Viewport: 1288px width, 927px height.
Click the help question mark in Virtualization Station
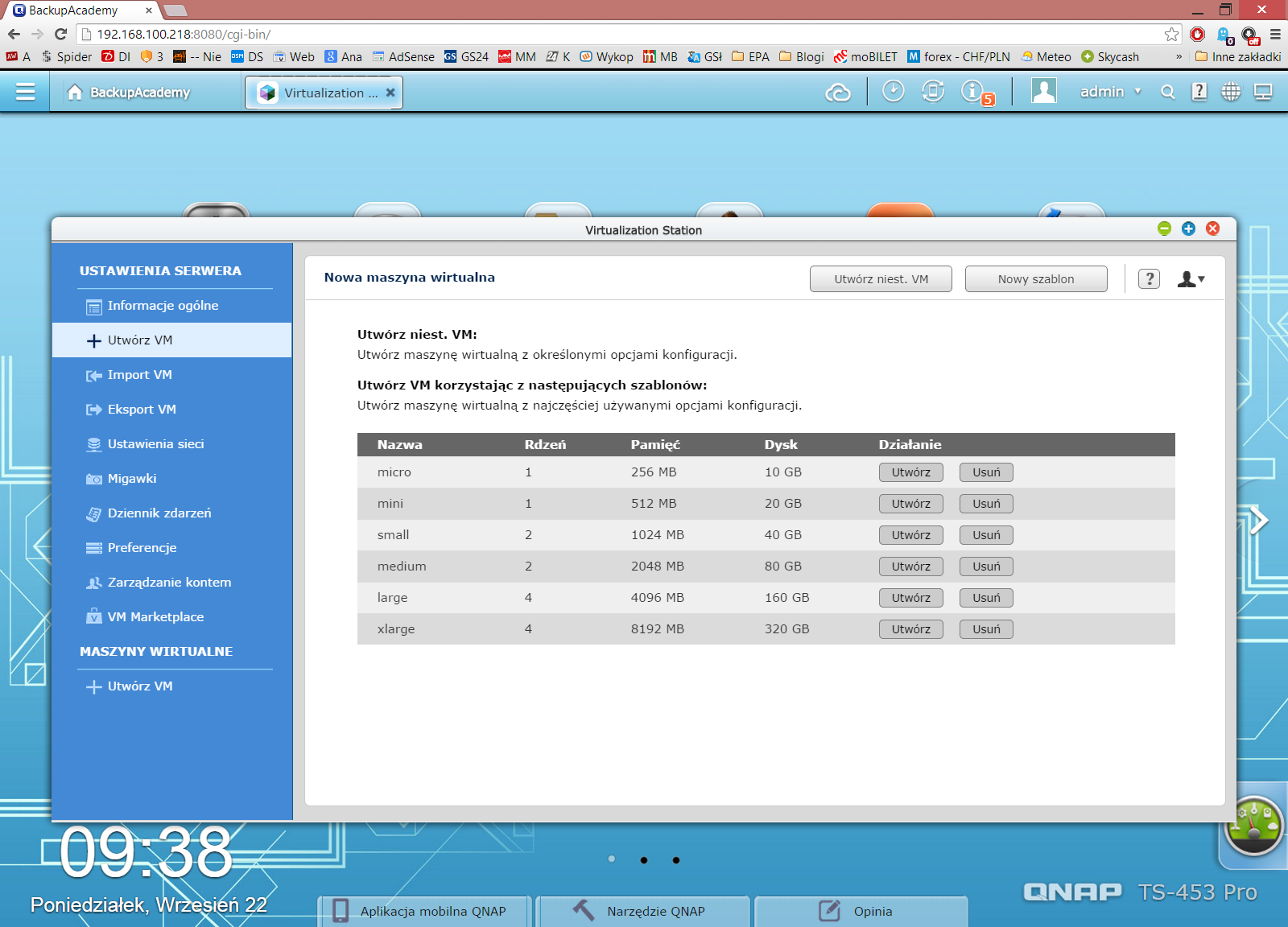1149,279
